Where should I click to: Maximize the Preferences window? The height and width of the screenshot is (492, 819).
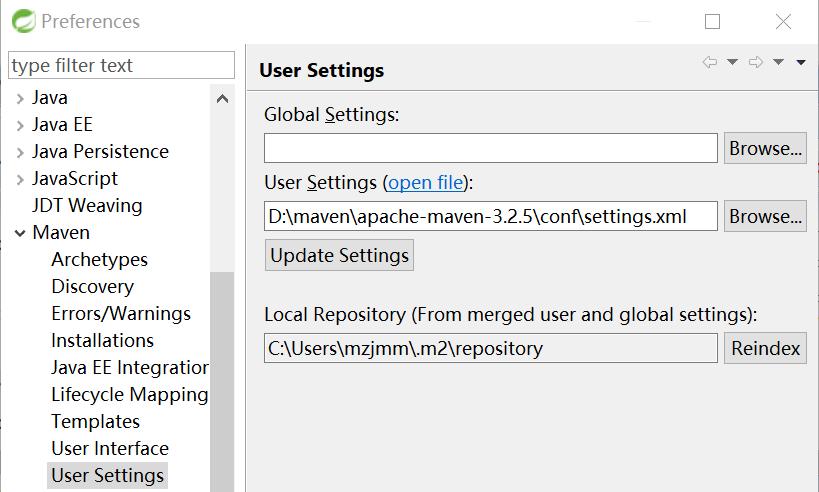point(712,21)
